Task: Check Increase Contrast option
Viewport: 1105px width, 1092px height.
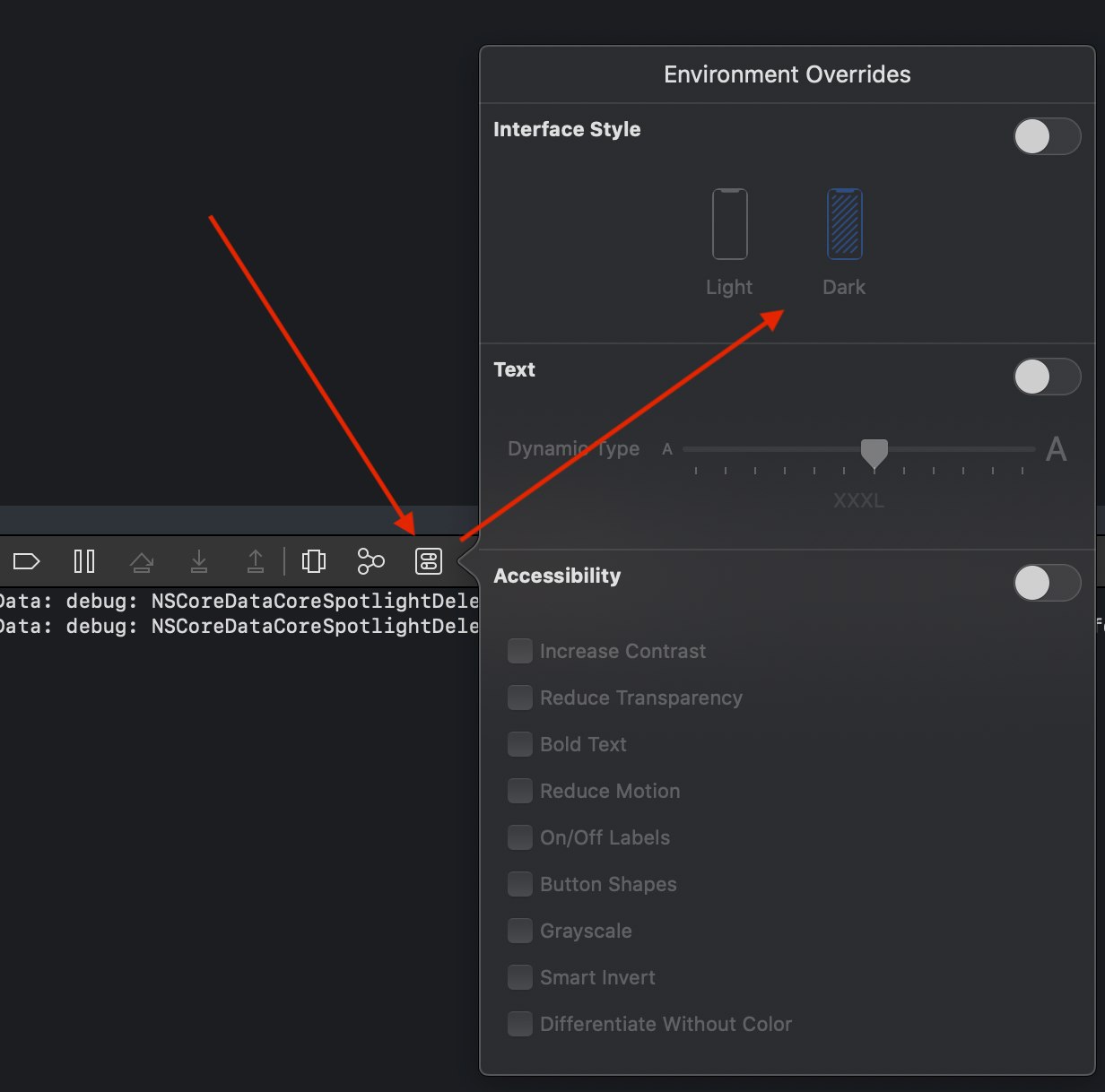Action: coord(520,651)
